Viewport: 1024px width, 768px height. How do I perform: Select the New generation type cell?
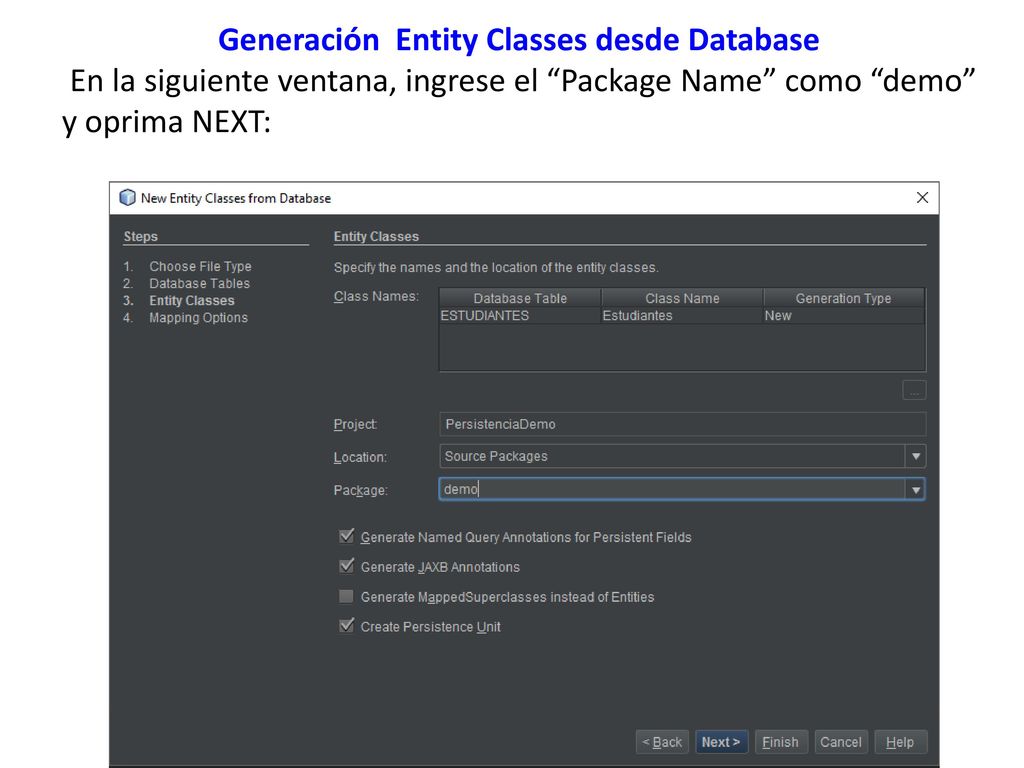844,315
